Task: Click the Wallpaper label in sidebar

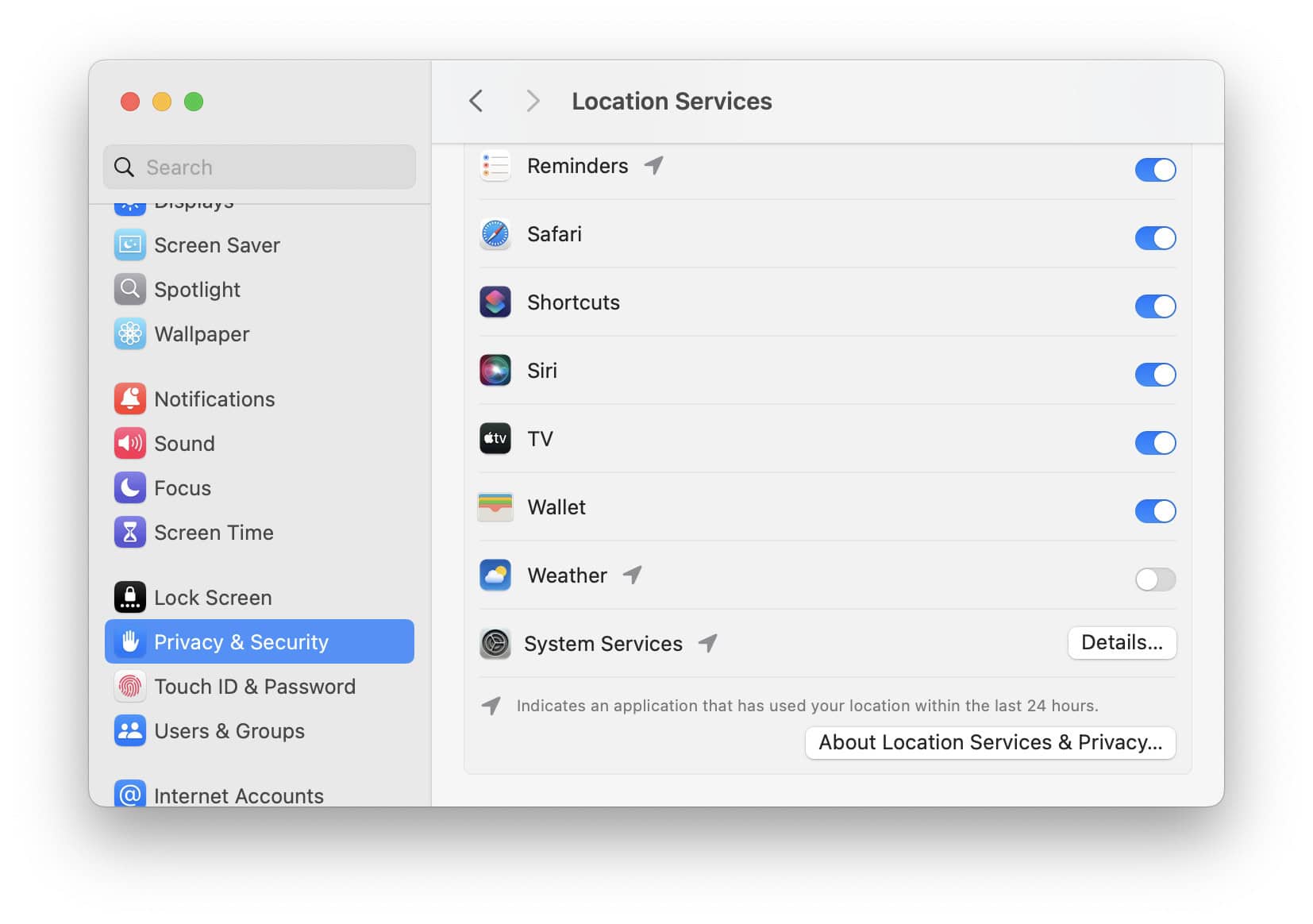Action: [x=202, y=334]
